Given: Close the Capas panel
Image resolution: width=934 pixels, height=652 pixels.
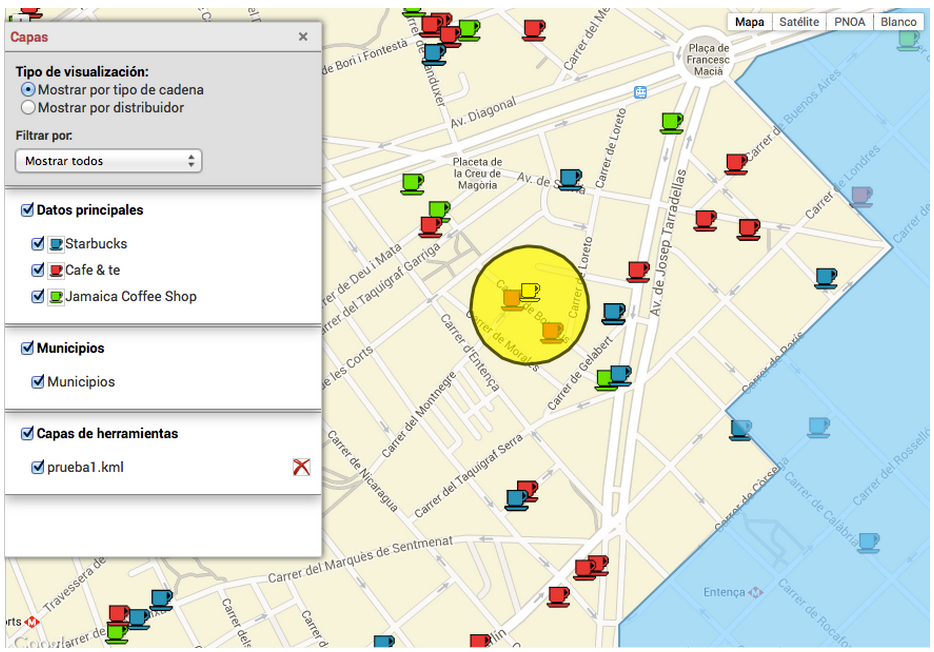Looking at the screenshot, I should tap(303, 37).
